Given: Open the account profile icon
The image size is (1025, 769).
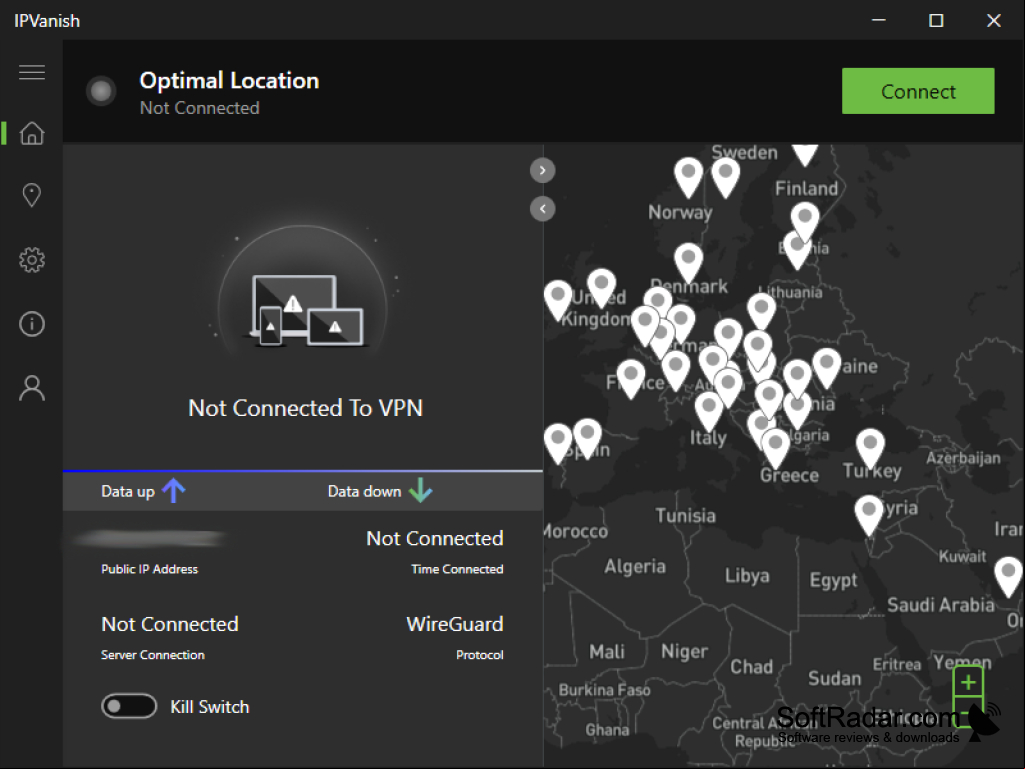Looking at the screenshot, I should [x=31, y=388].
